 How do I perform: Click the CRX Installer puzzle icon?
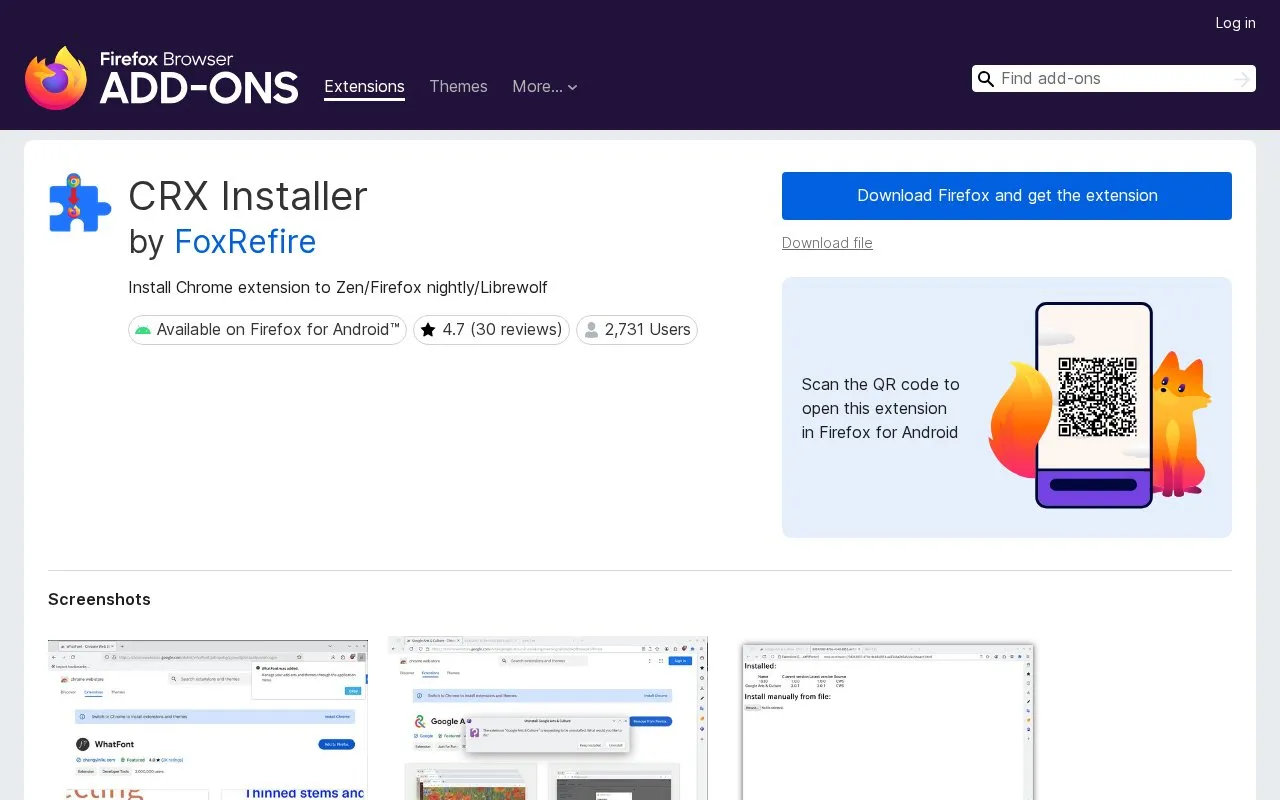(x=80, y=203)
